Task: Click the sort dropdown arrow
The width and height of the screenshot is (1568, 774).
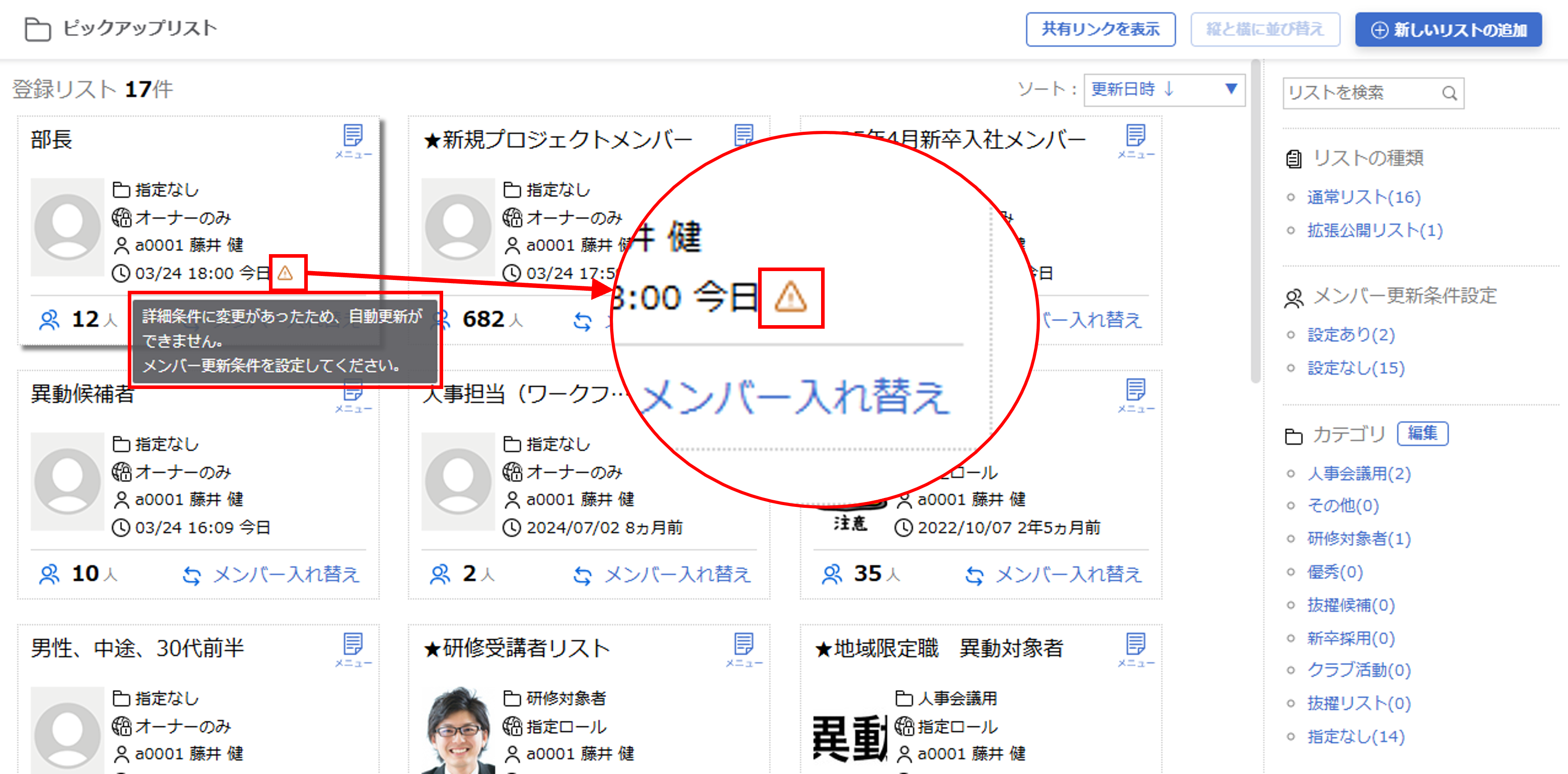Action: pyautogui.click(x=1231, y=89)
